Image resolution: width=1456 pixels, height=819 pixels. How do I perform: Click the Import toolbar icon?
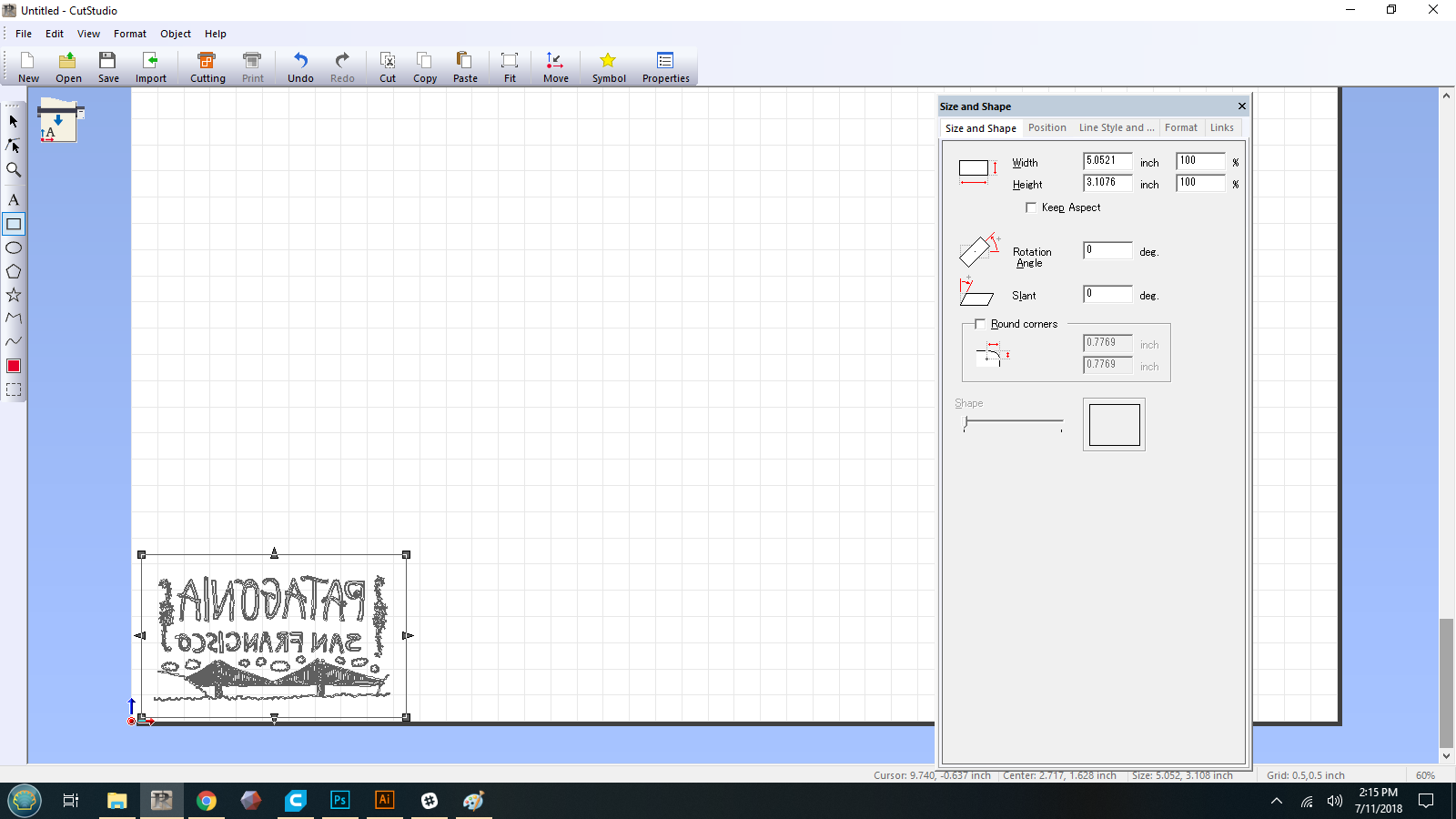[151, 67]
